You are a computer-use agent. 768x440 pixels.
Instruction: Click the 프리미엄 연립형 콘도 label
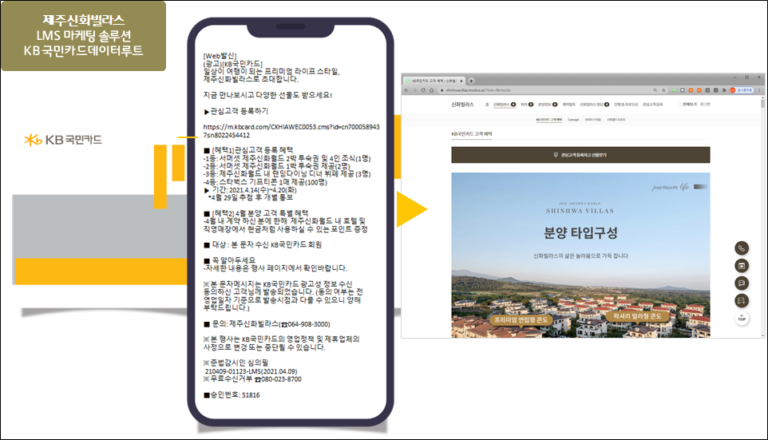pyautogui.click(x=521, y=319)
